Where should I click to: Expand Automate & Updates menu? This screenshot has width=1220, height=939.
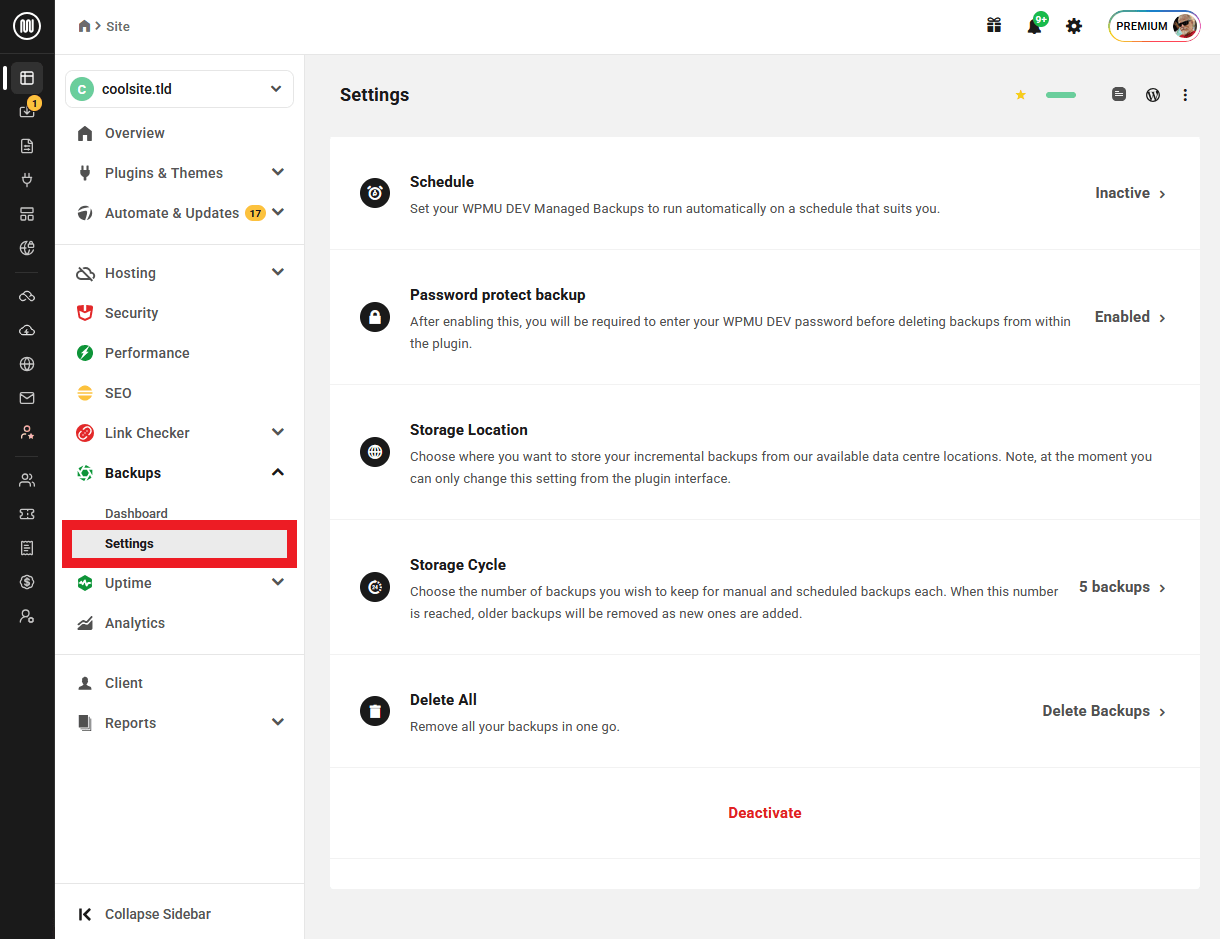[278, 212]
